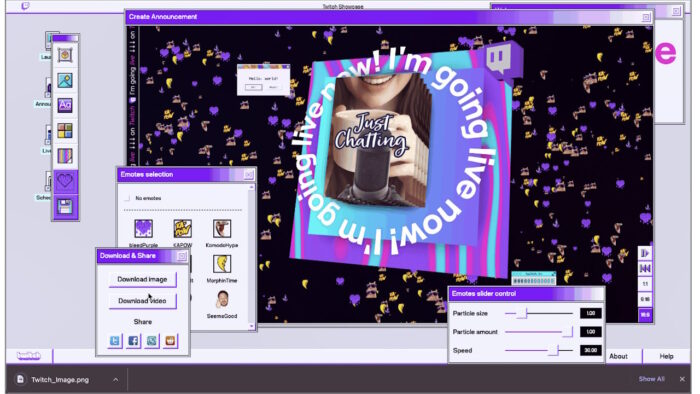Open the About menu item
Viewport: 700px width, 394px height.
[618, 356]
